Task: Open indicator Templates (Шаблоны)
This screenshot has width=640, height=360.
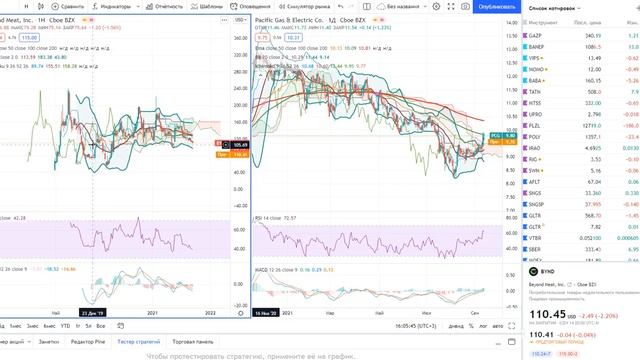Action: click(207, 7)
